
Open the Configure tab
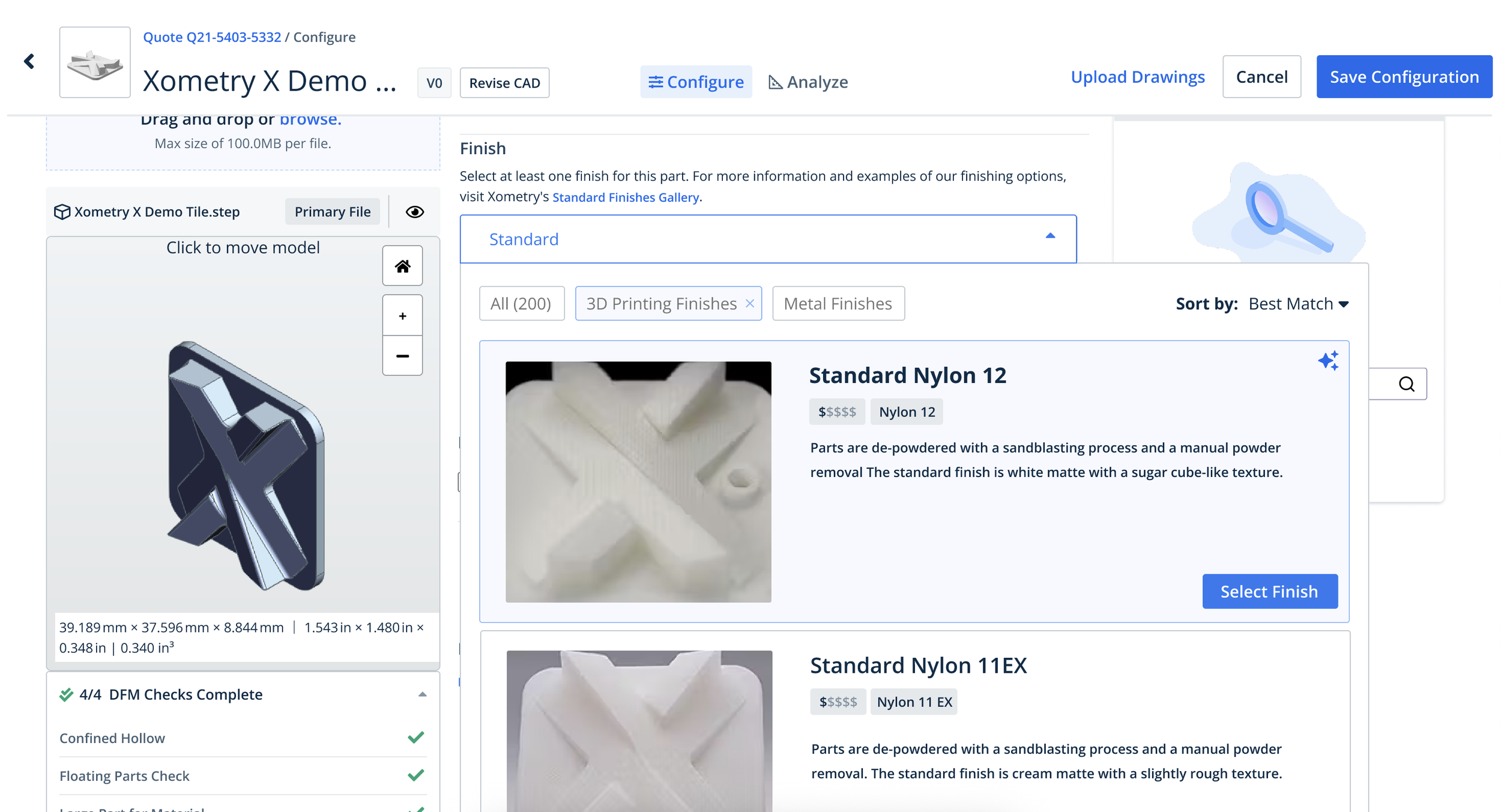tap(696, 82)
